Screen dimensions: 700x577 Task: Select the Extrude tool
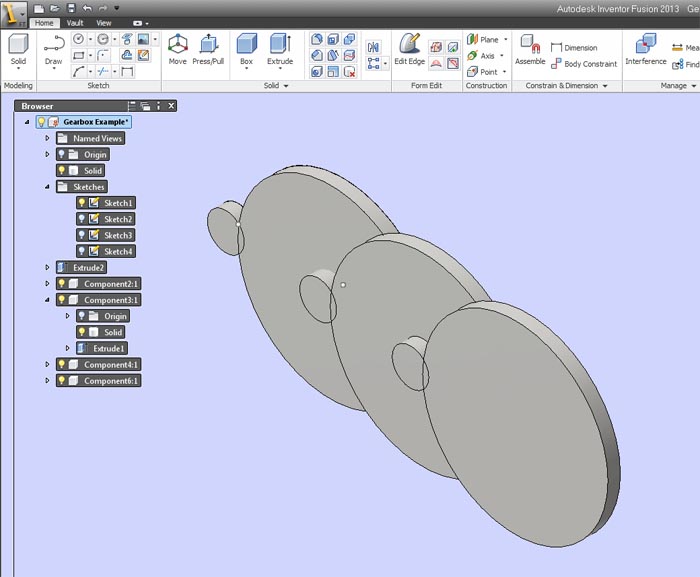pos(280,50)
